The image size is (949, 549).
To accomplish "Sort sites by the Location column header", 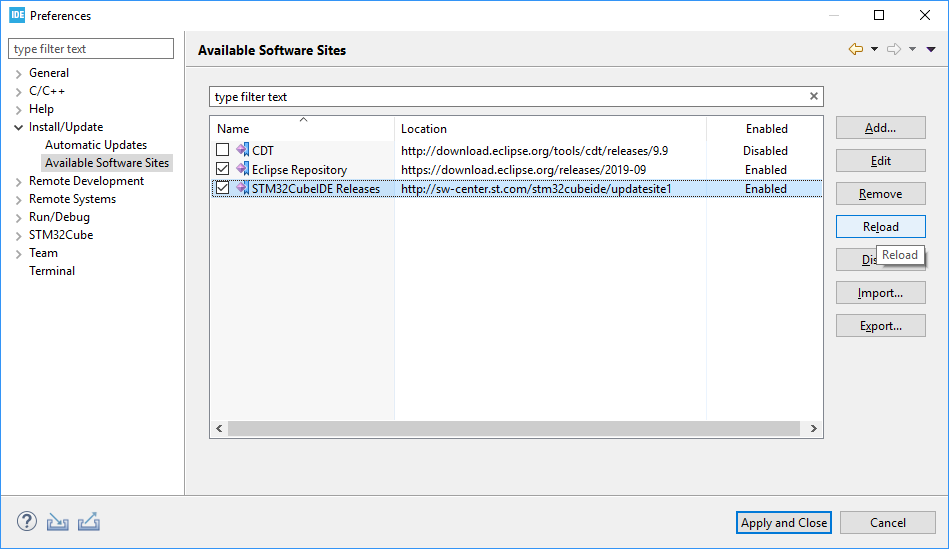I will [x=550, y=128].
